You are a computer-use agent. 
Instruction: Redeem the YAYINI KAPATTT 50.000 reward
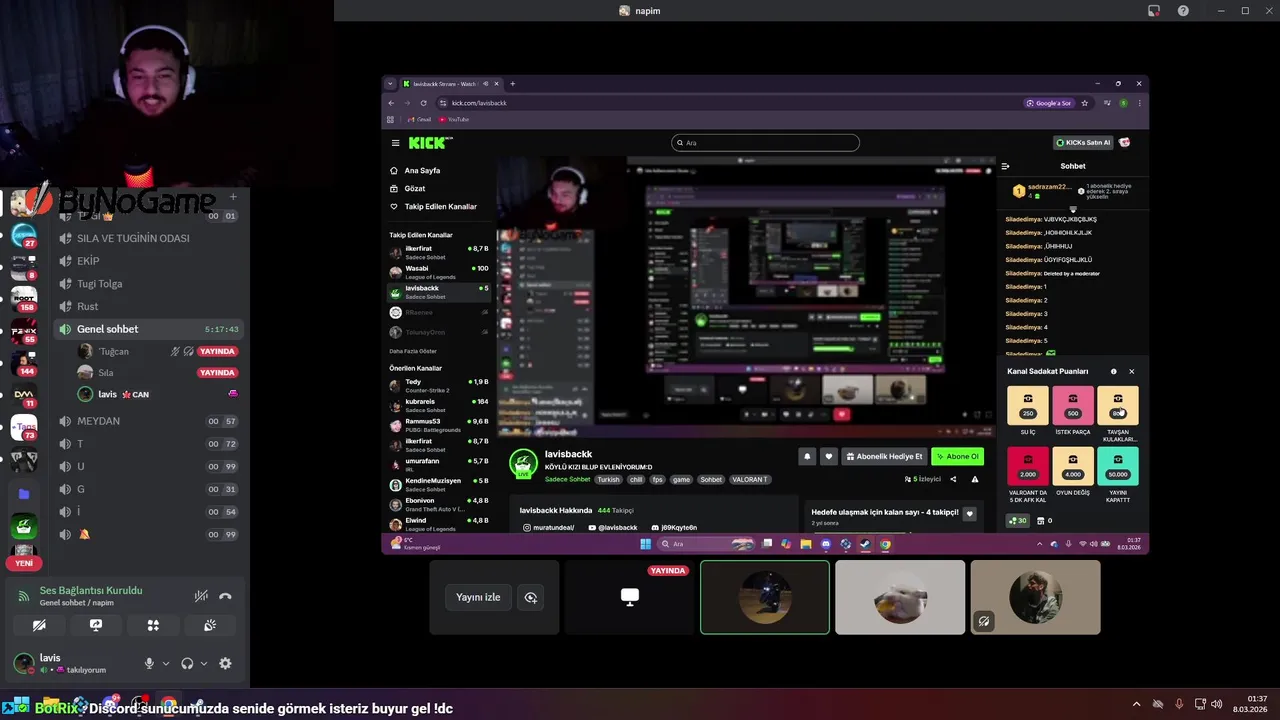(1118, 466)
